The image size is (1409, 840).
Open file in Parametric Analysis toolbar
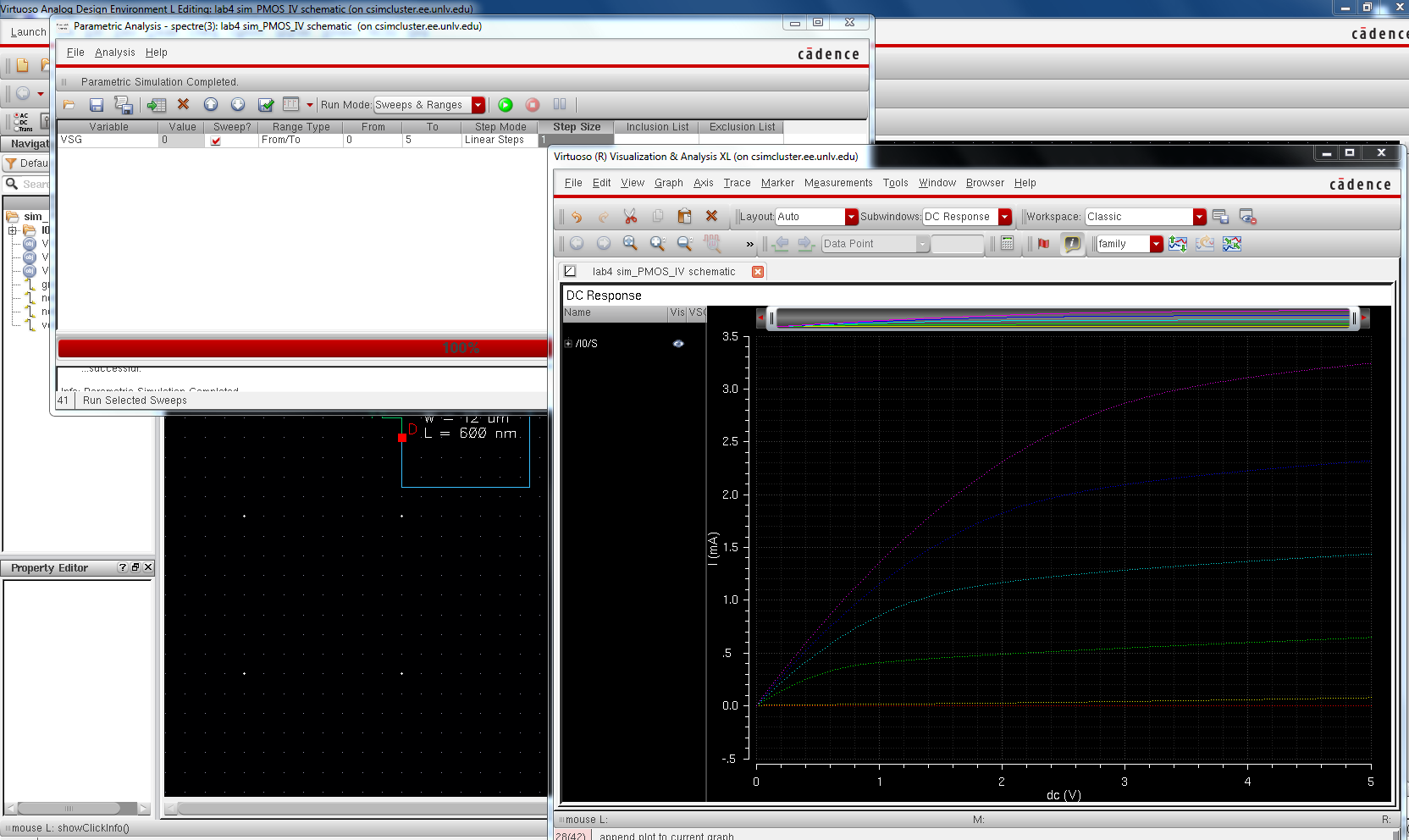pyautogui.click(x=69, y=105)
